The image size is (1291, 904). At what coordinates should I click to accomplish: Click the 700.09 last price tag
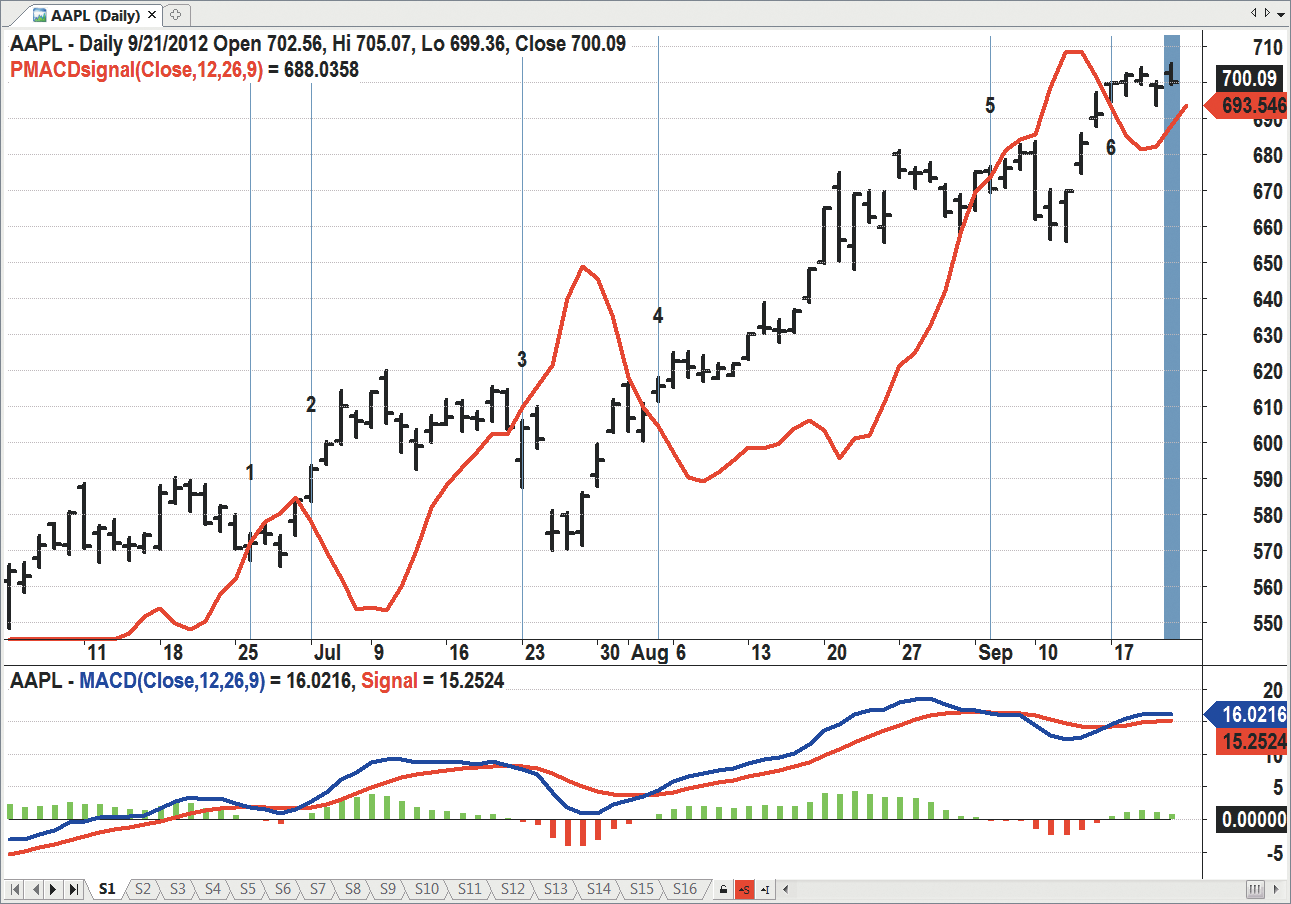click(x=1250, y=78)
